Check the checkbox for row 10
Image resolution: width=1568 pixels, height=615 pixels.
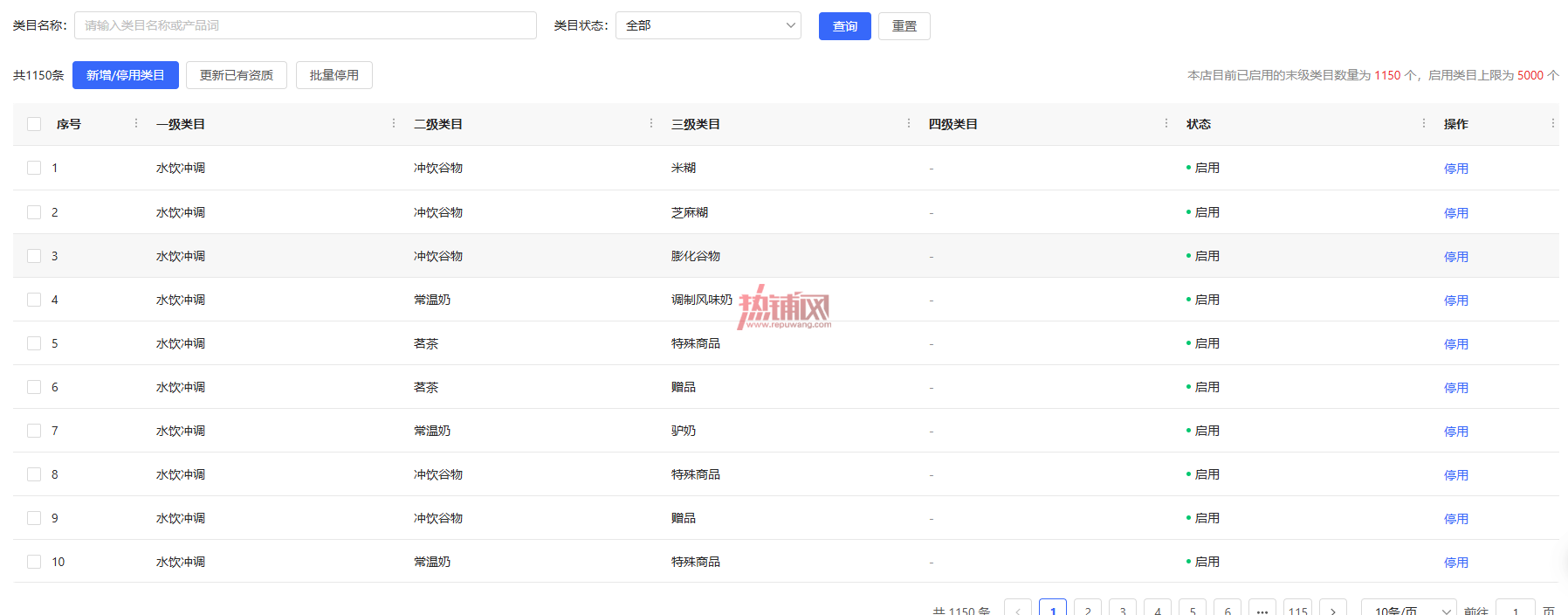(34, 562)
